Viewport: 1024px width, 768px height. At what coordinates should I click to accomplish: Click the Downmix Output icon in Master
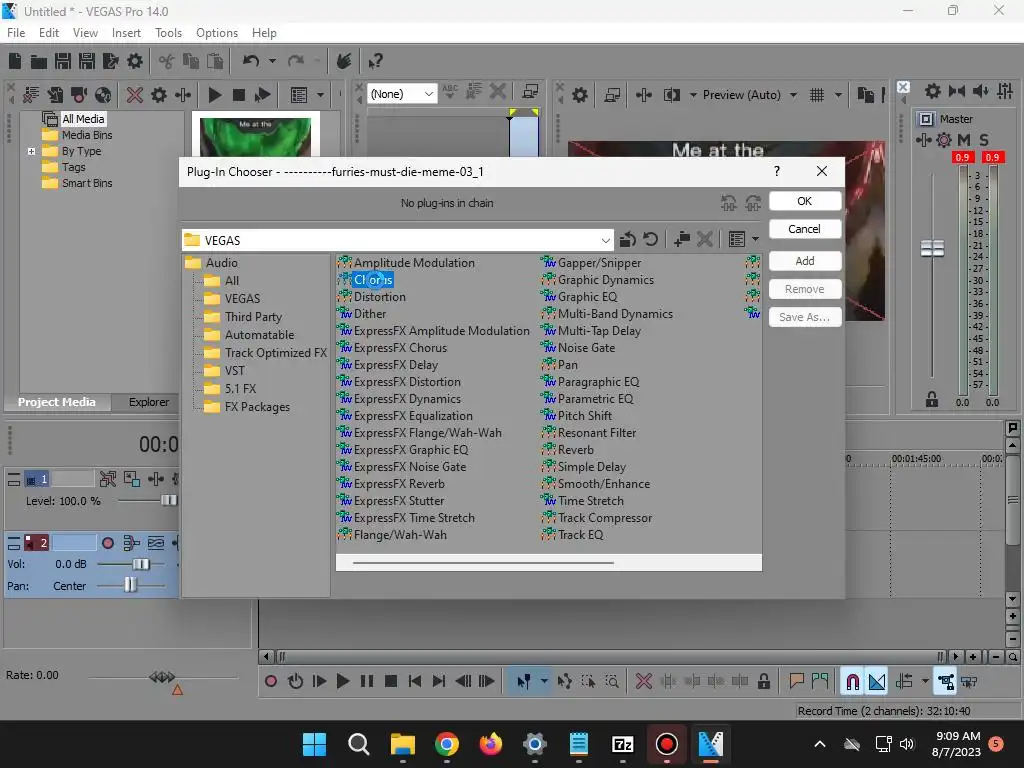[x=957, y=91]
